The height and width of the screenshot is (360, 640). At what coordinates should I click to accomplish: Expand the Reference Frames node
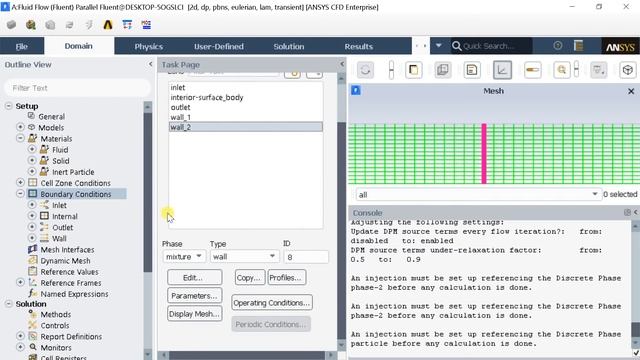click(20, 282)
